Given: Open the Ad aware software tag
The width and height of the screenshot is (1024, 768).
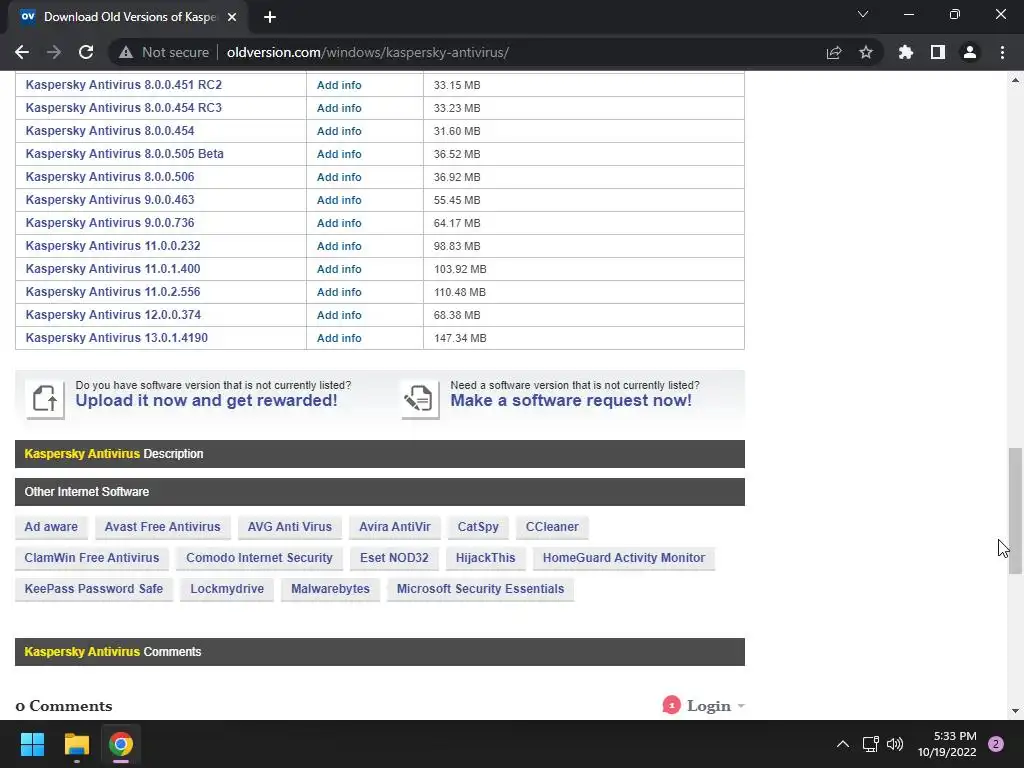Looking at the screenshot, I should point(51,526).
